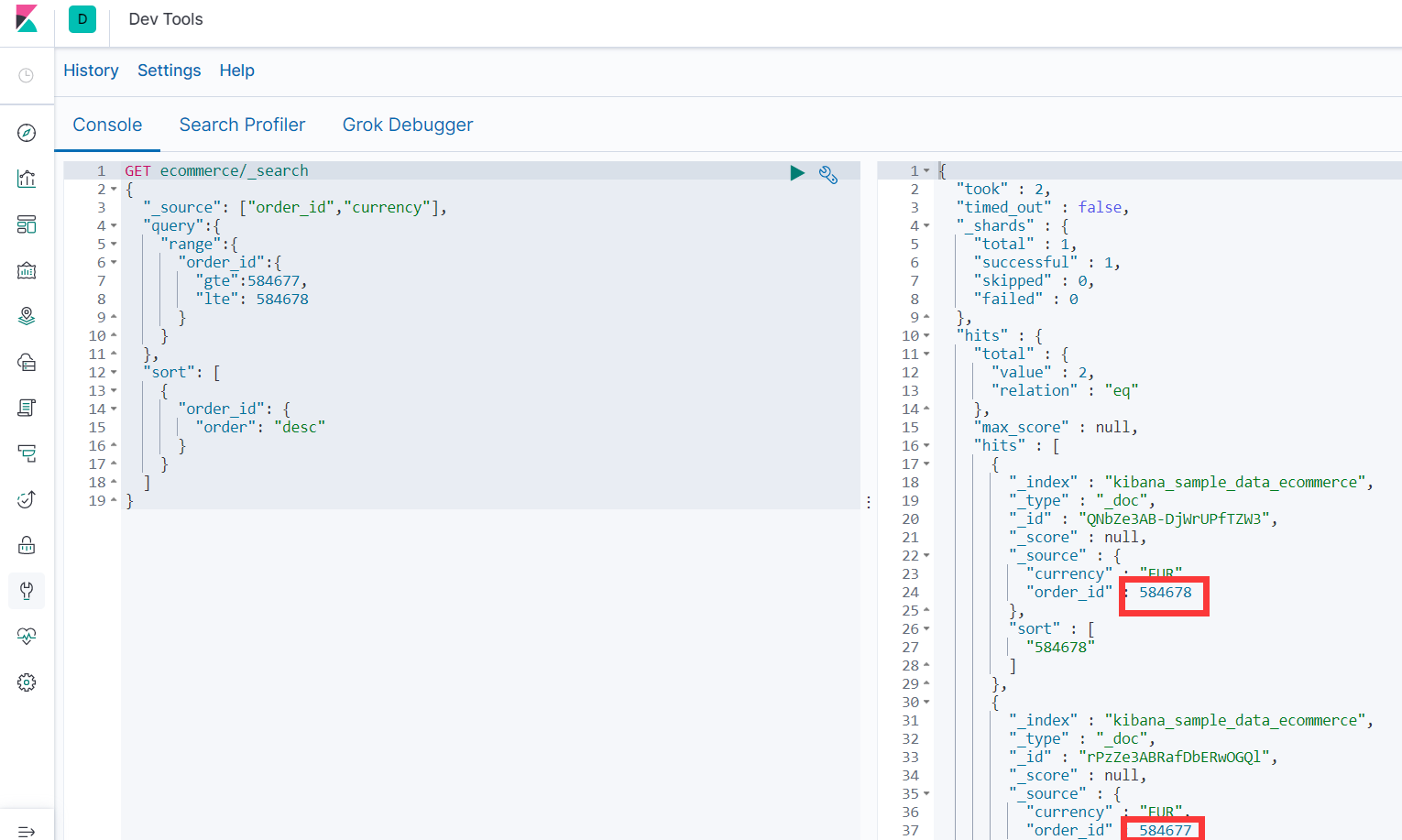Click the _id QNbZe3AB-DjWrUPfTZW3 line
The height and width of the screenshot is (840, 1402).
(1144, 518)
